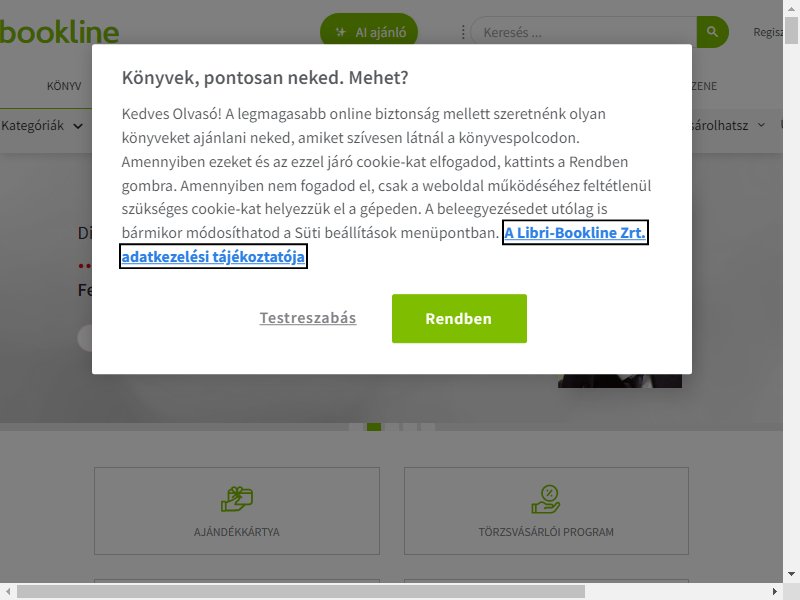Click the gift card icon
This screenshot has width=800, height=600.
[237, 499]
